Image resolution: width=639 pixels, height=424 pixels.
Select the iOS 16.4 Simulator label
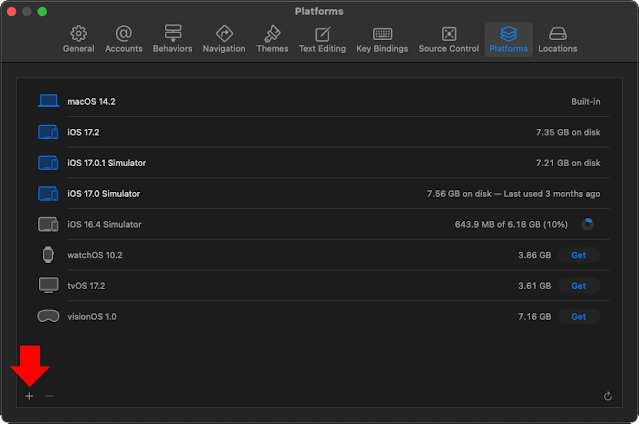[104, 224]
